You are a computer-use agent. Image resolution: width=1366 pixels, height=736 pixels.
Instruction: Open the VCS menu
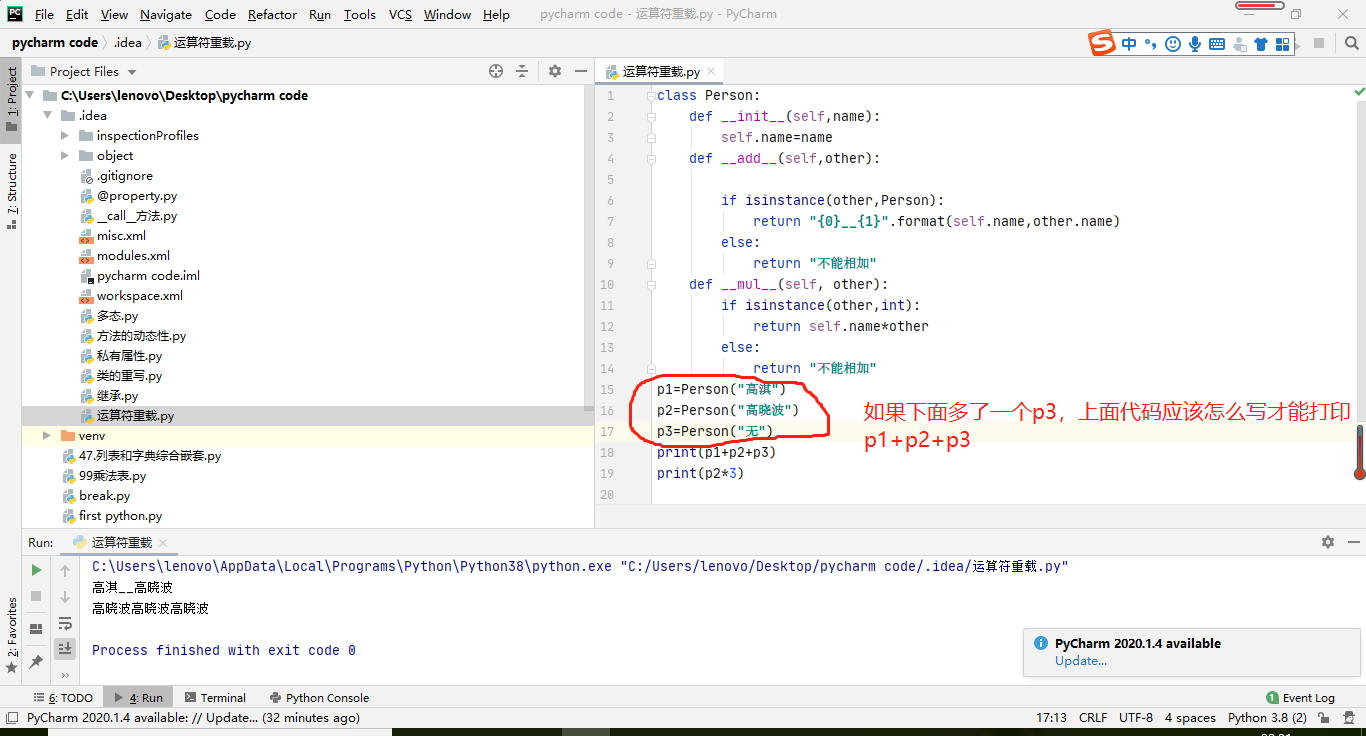400,14
